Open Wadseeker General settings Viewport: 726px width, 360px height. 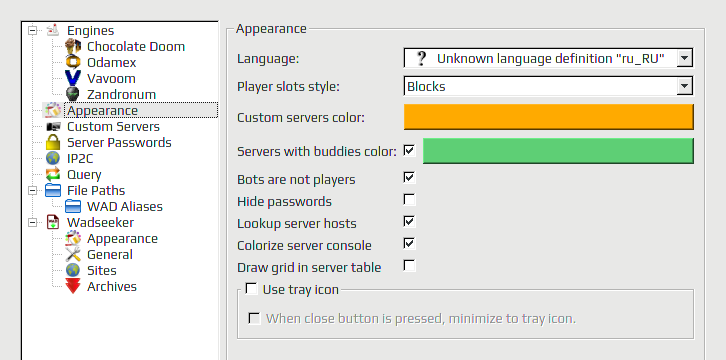pos(110,254)
